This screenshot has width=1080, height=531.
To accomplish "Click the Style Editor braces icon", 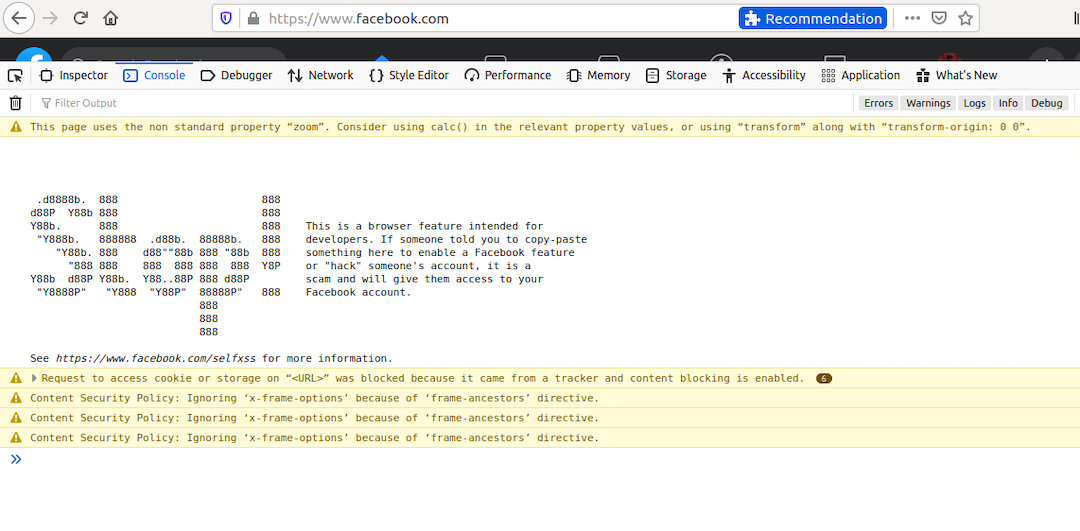I will [x=376, y=76].
